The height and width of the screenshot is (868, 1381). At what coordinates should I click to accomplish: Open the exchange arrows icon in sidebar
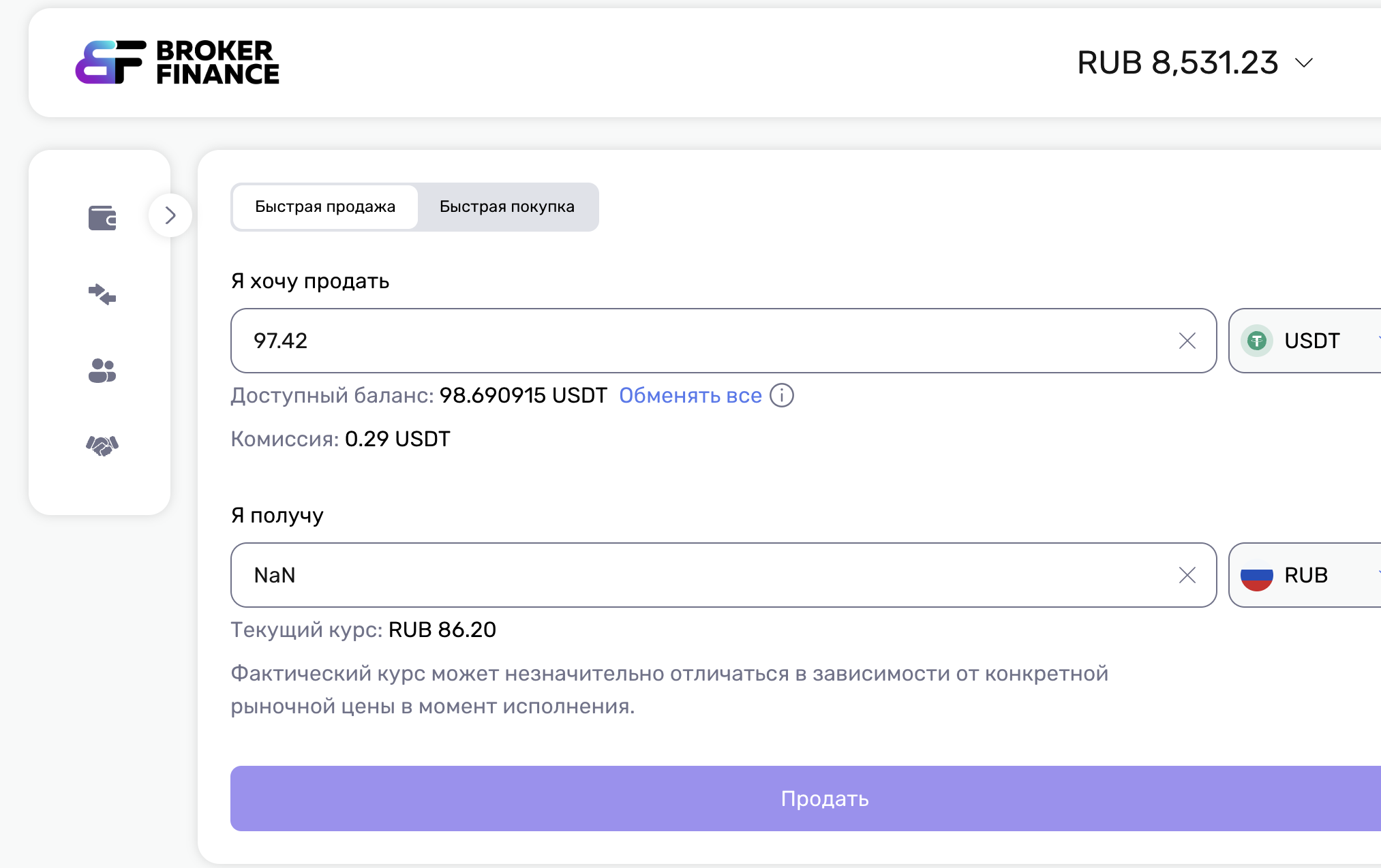[102, 294]
